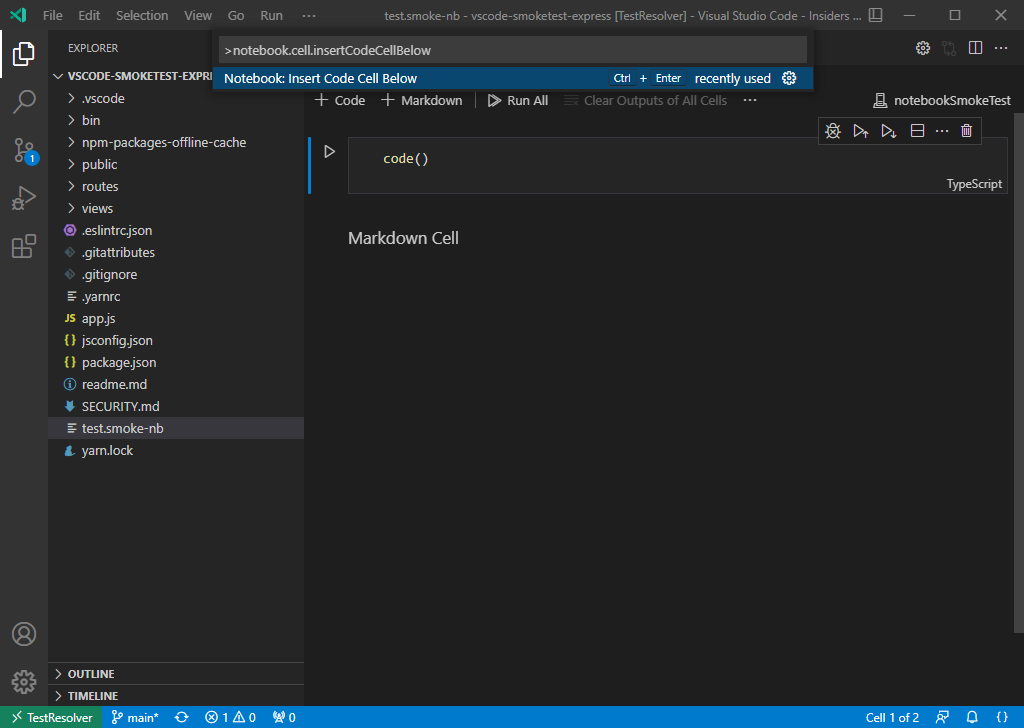Click the editor vertical scrollbar
The height and width of the screenshot is (728, 1024).
point(1019,372)
